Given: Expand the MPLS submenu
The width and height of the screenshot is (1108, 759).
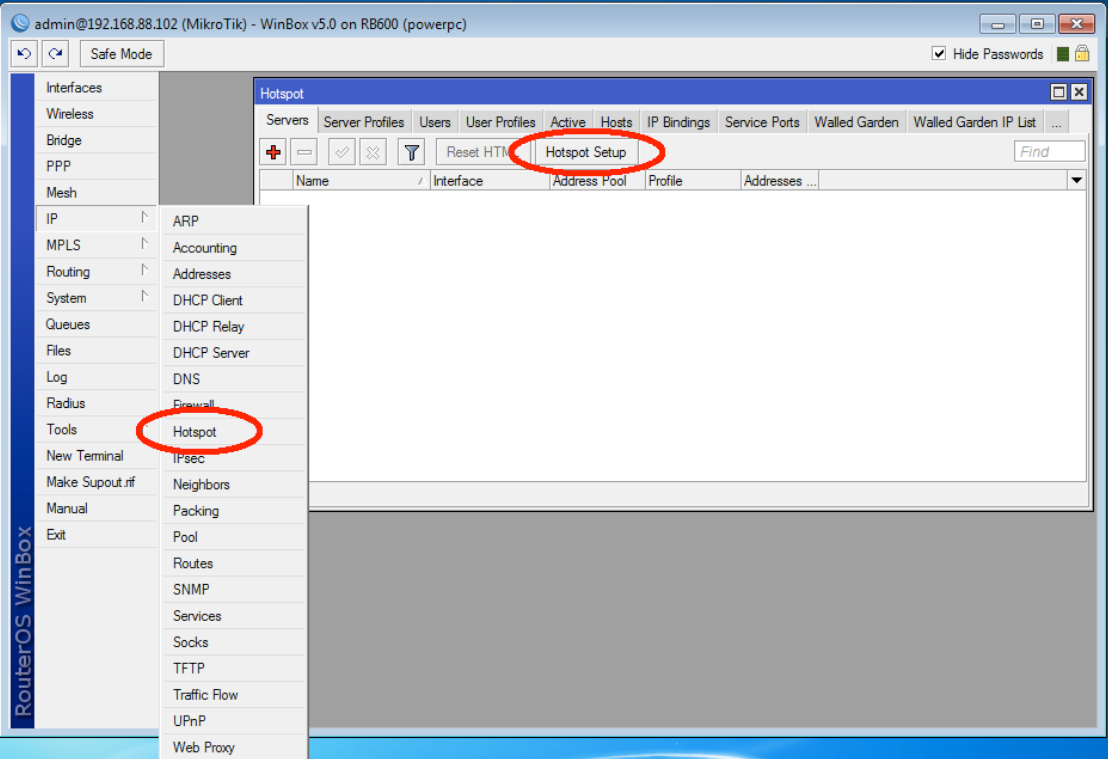Looking at the screenshot, I should (96, 245).
